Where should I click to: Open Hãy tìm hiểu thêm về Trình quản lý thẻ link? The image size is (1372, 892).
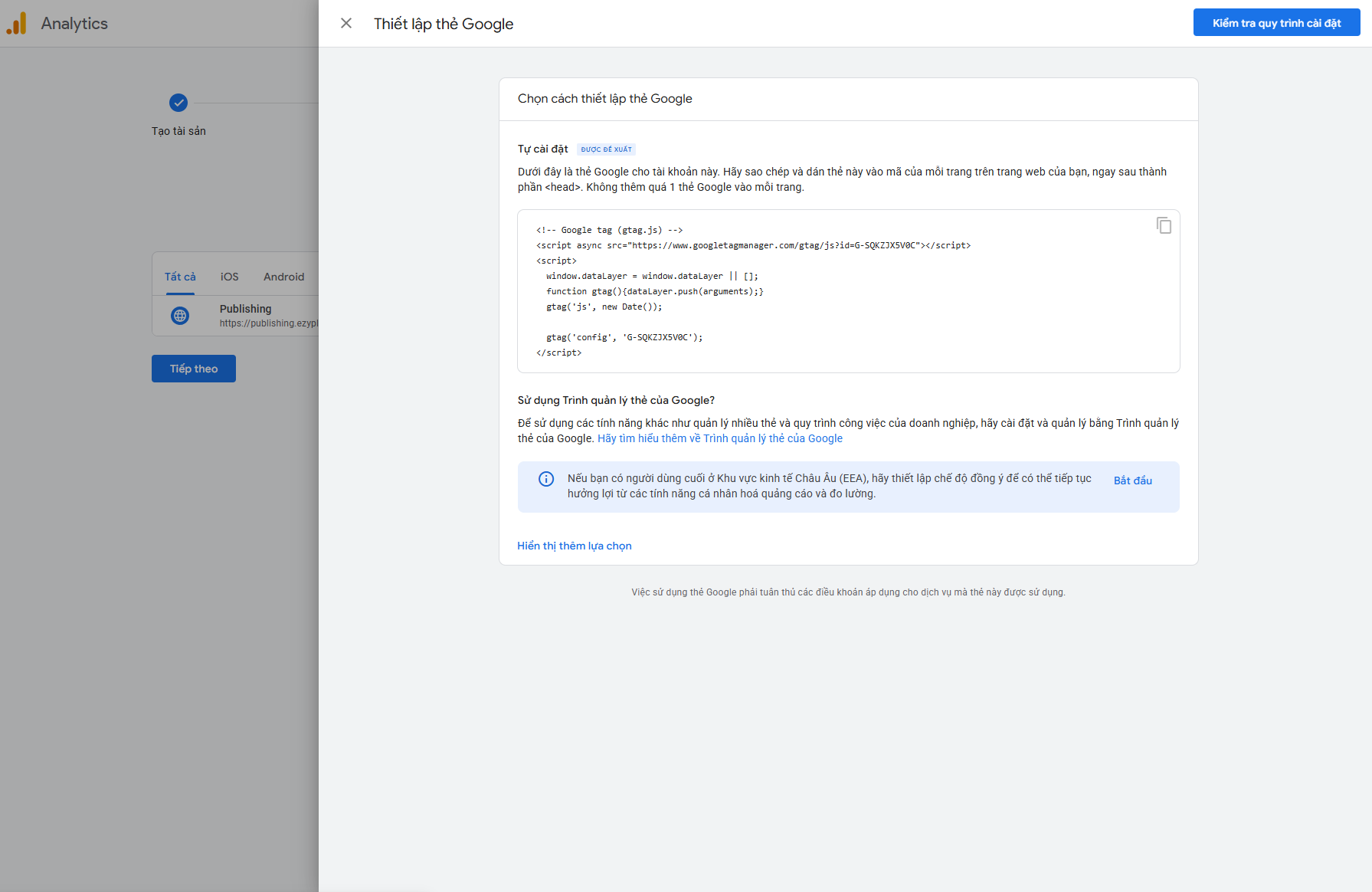[719, 438]
